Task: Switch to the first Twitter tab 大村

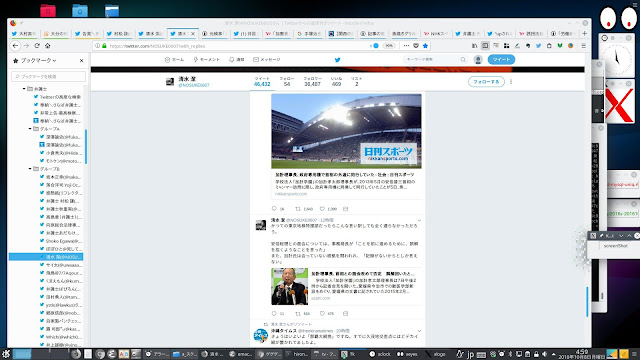Action: [x=24, y=33]
